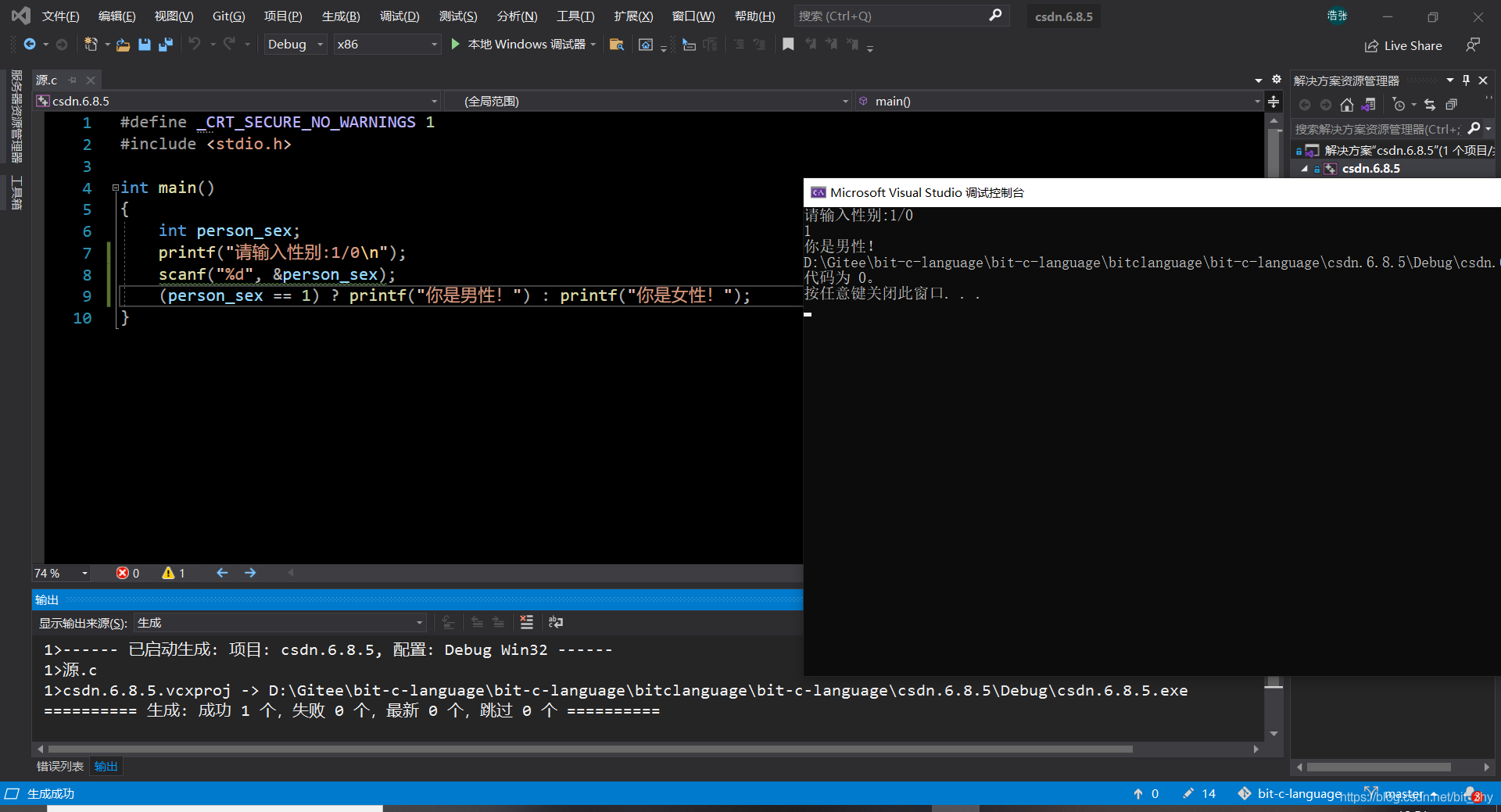
Task: Toggle auto-hide pin on Solution Explorer
Action: coord(1467,80)
